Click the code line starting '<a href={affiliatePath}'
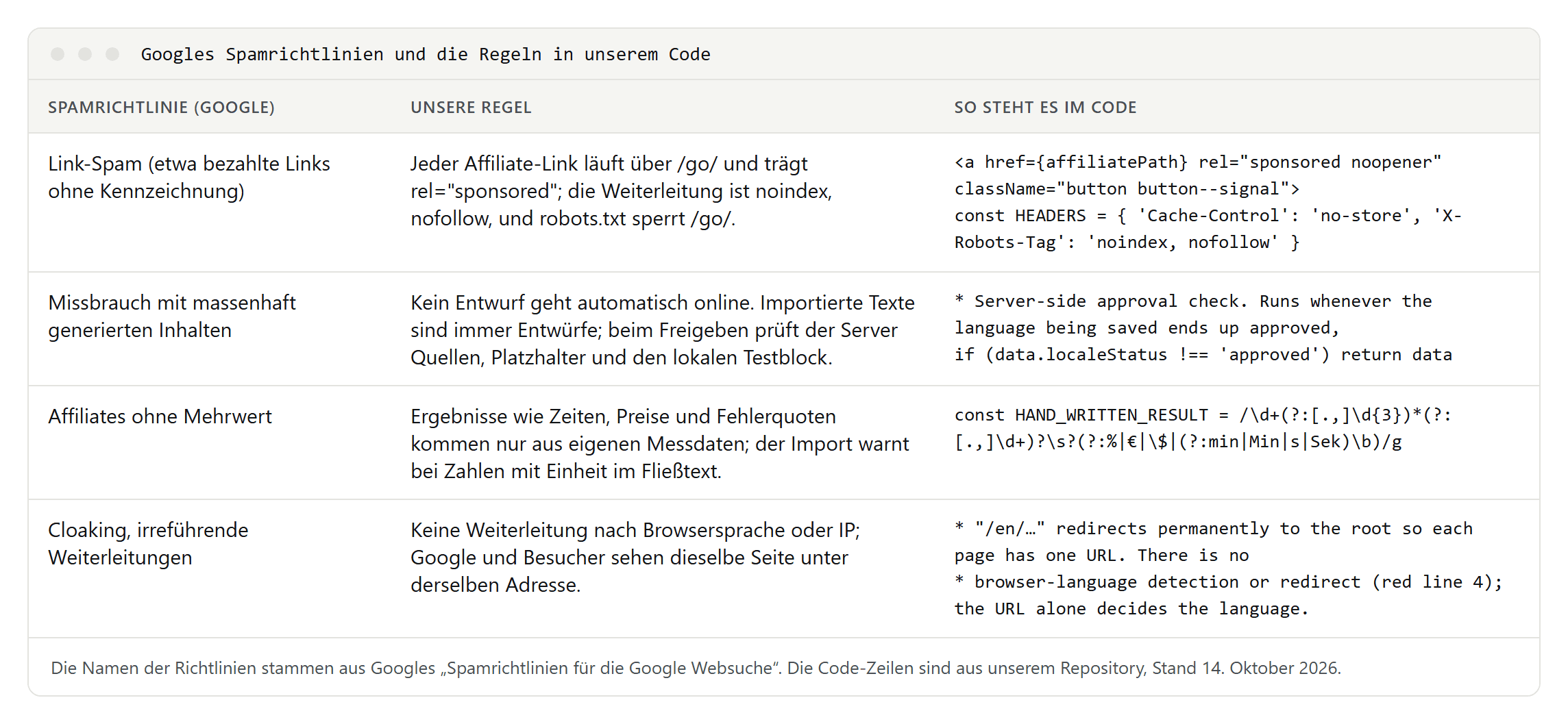The image size is (1568, 724). 1198,175
